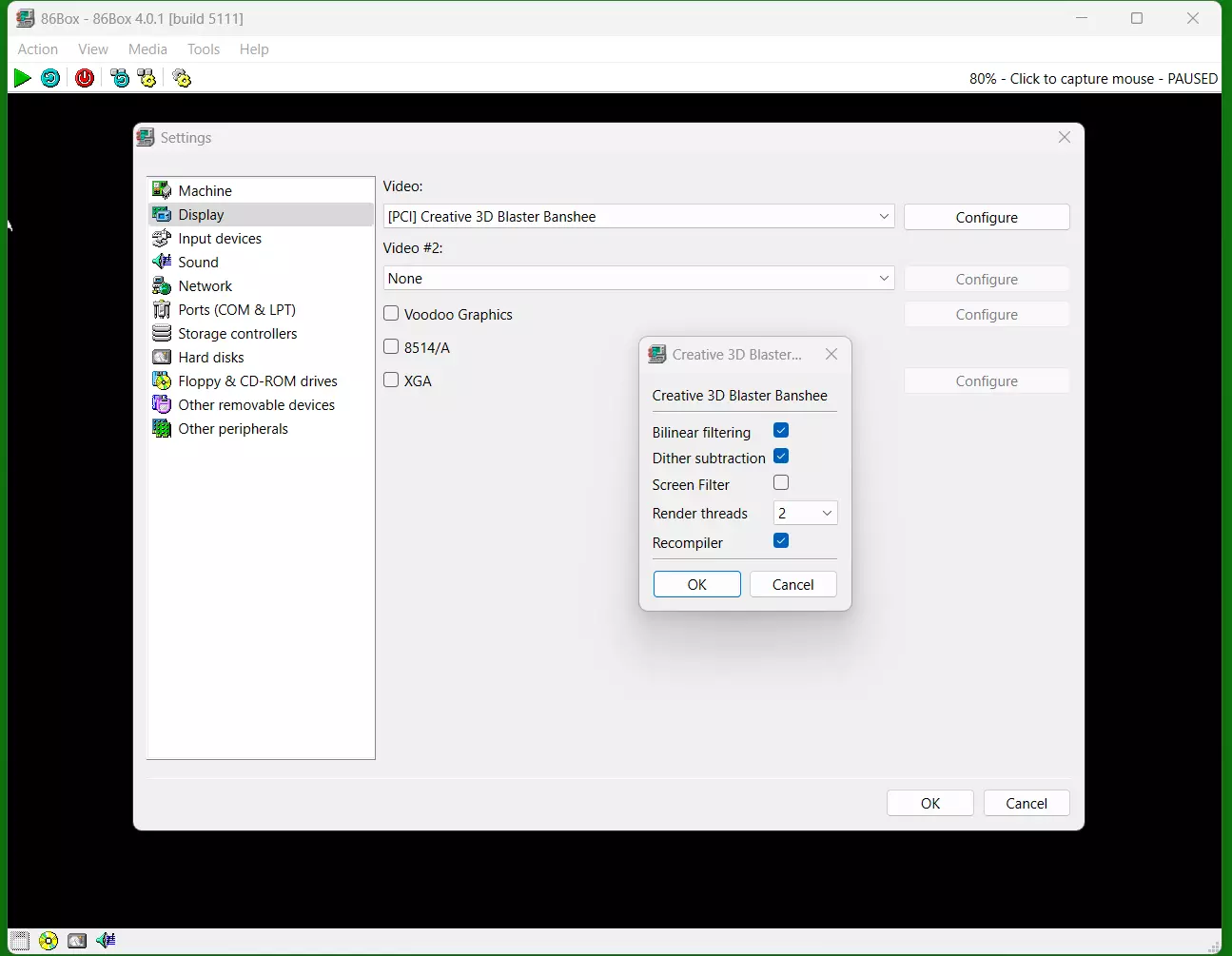Click the green Run/Resume play icon
This screenshot has width=1232, height=956.
[22, 78]
